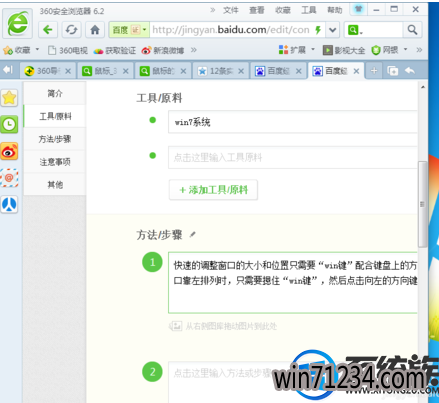The height and width of the screenshot is (403, 439).
Task: Jump to 其他 in page navigation
Action: [55, 185]
